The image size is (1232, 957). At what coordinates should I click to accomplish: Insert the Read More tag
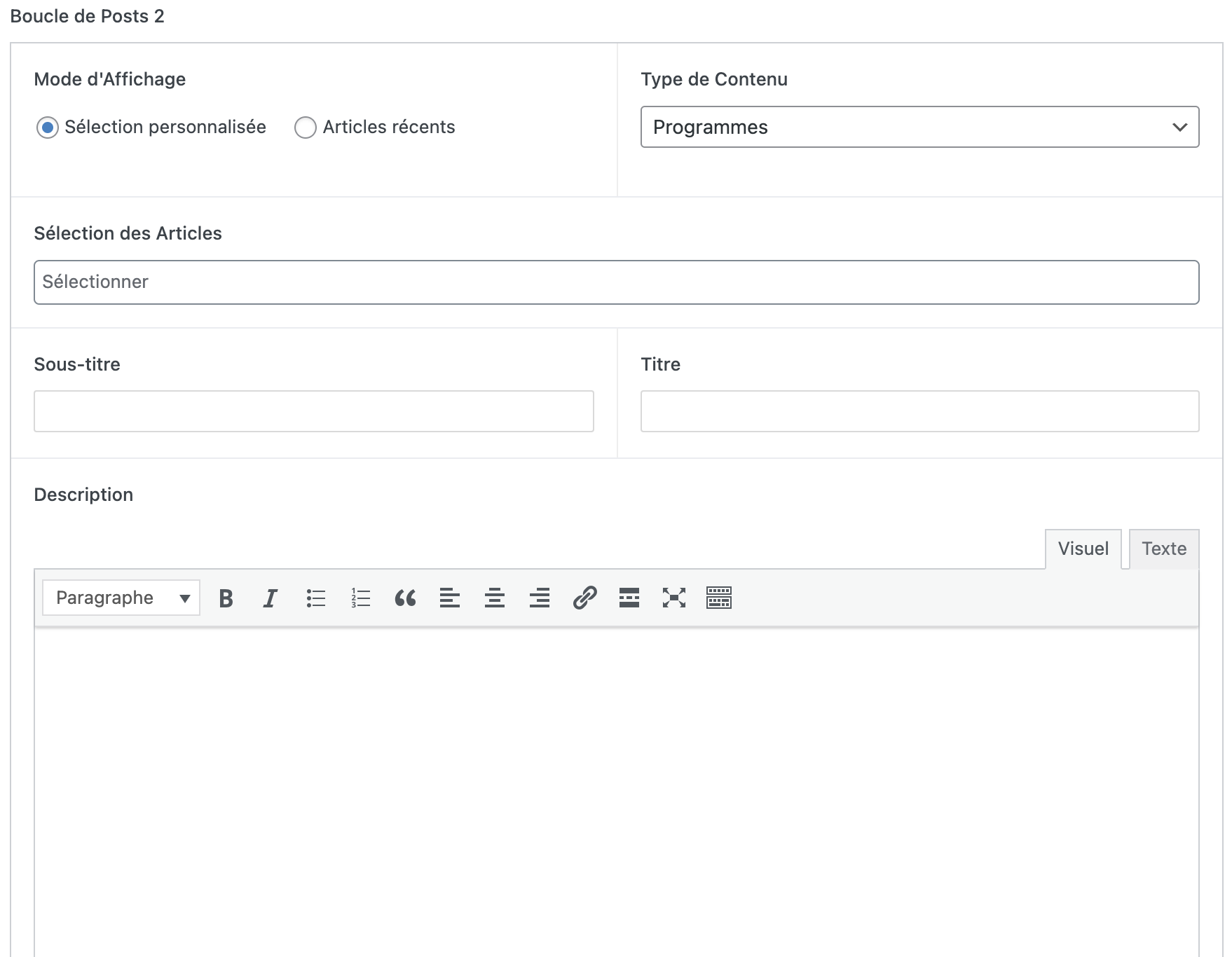[x=629, y=598]
